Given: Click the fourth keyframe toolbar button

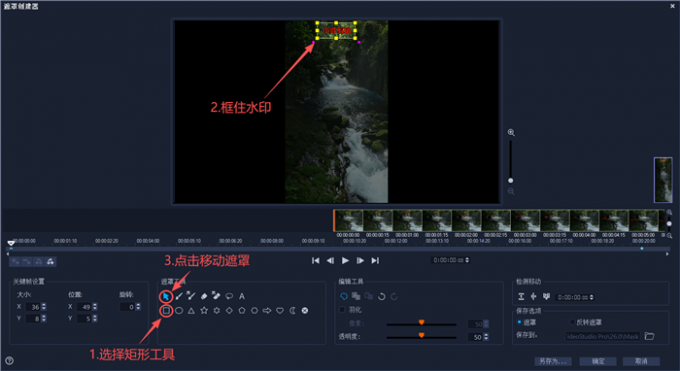Looking at the screenshot, I should click(x=50, y=262).
